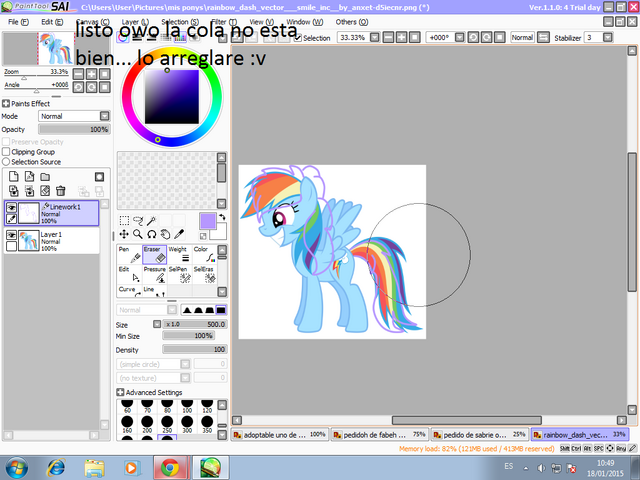Delete the selected layer with trash icon

coord(60,191)
